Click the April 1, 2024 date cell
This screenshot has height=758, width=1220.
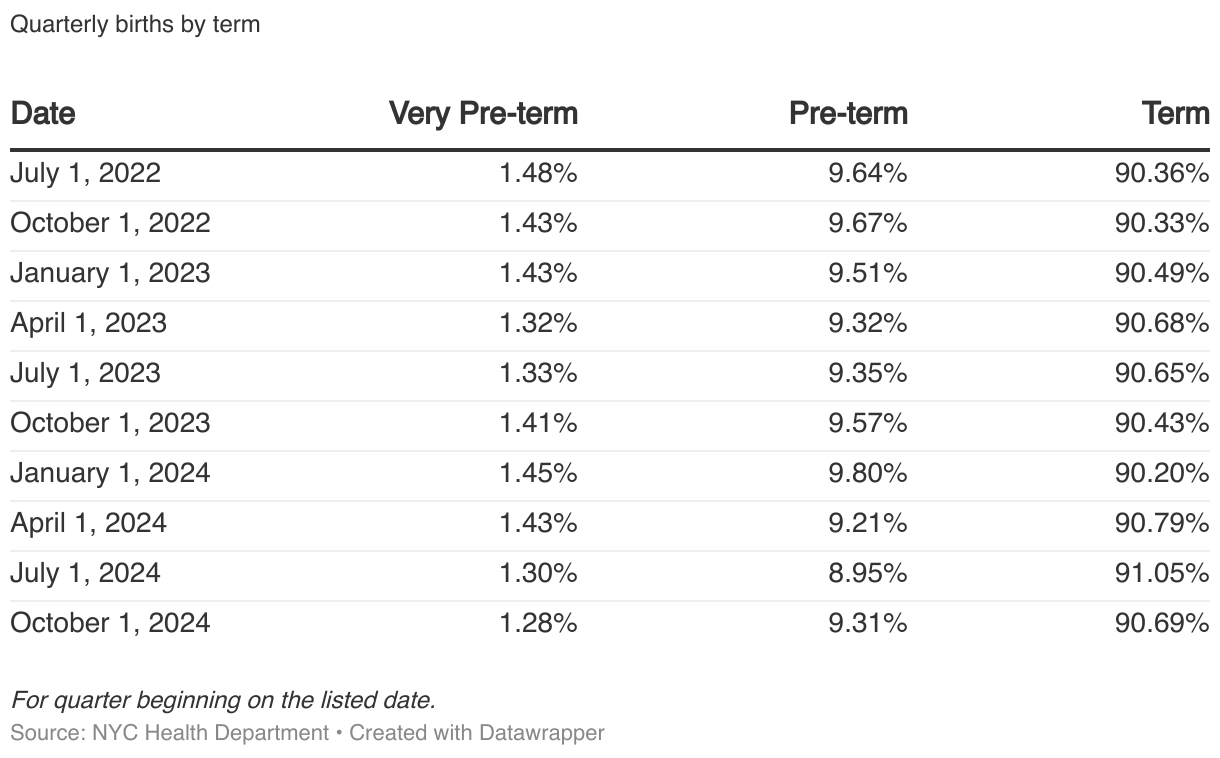pos(88,523)
